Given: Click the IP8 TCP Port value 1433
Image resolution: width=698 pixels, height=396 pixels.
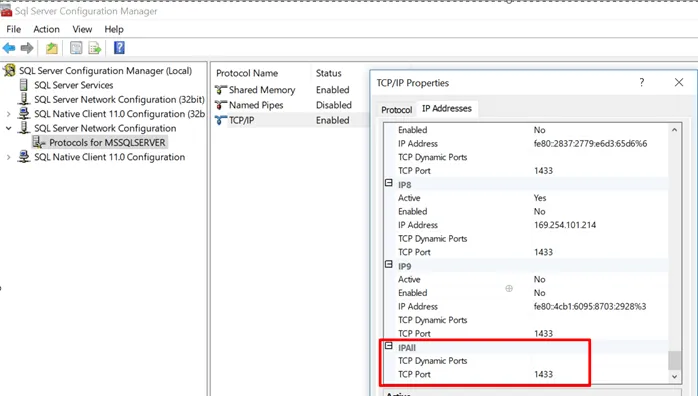Looking at the screenshot, I should point(543,252).
